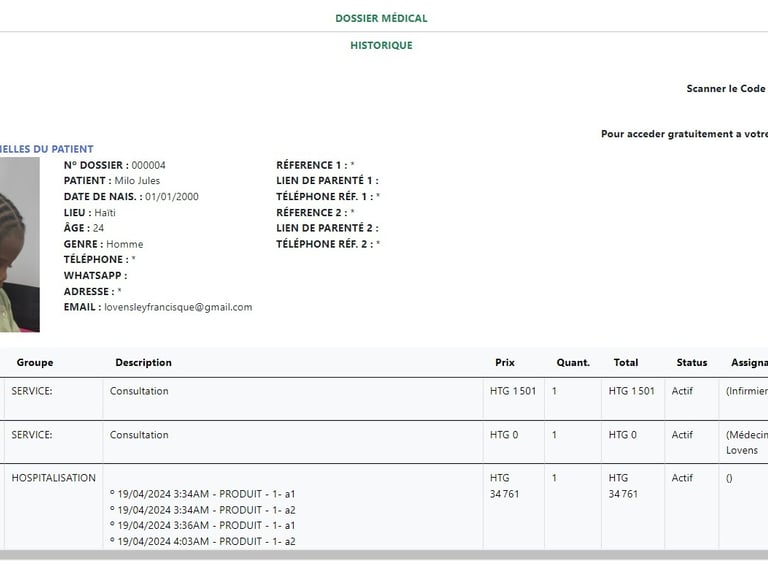Click the patient name Milo Jules
This screenshot has width=768, height=561.
click(137, 181)
